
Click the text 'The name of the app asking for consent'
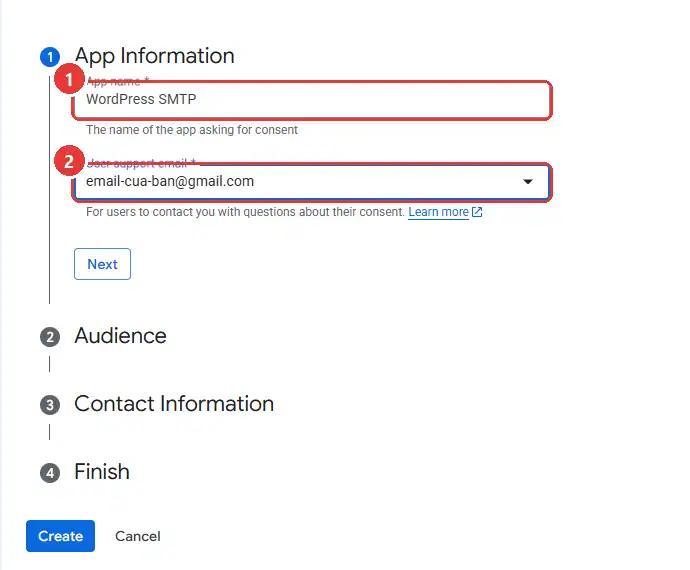point(192,130)
